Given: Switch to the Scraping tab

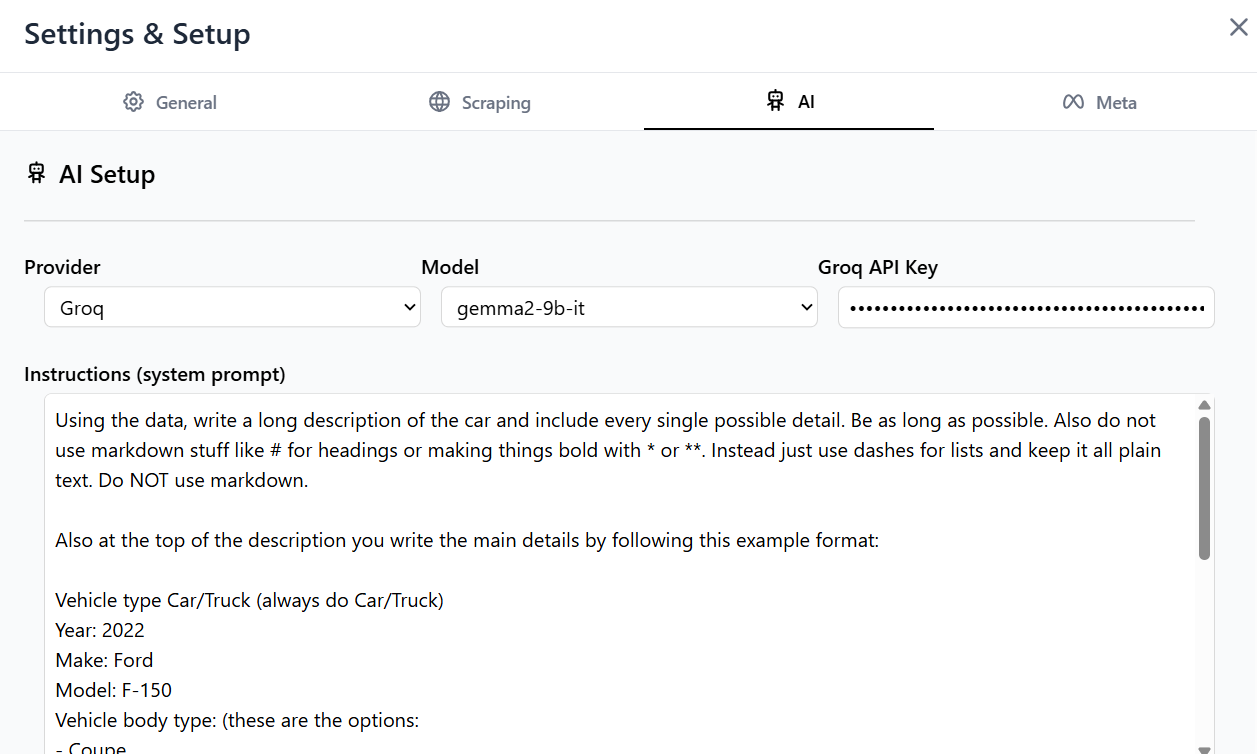Looking at the screenshot, I should [x=480, y=102].
